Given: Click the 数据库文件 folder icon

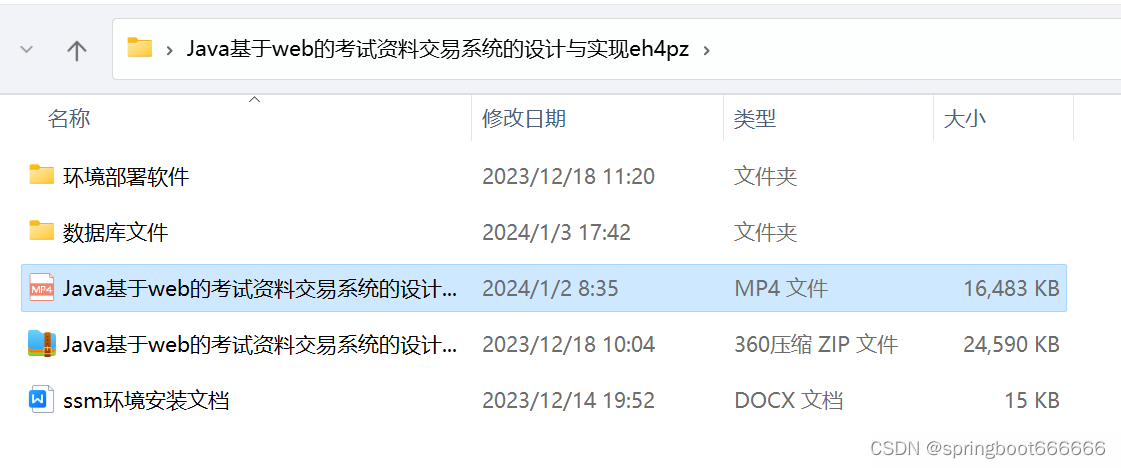Looking at the screenshot, I should pos(41,231).
